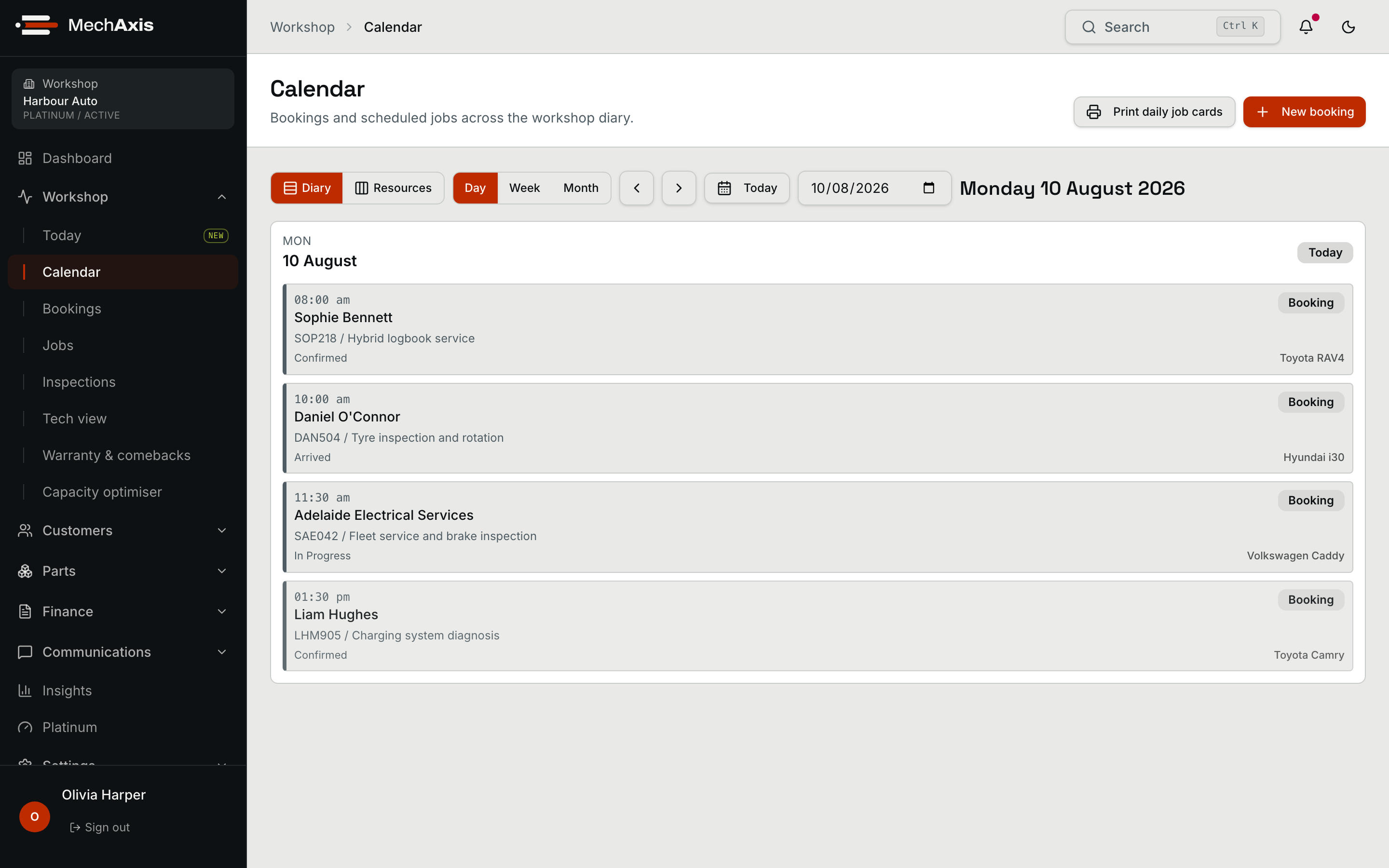Screen dimensions: 1389x868
Task: Expand the Parts section chevron
Action: (221, 571)
